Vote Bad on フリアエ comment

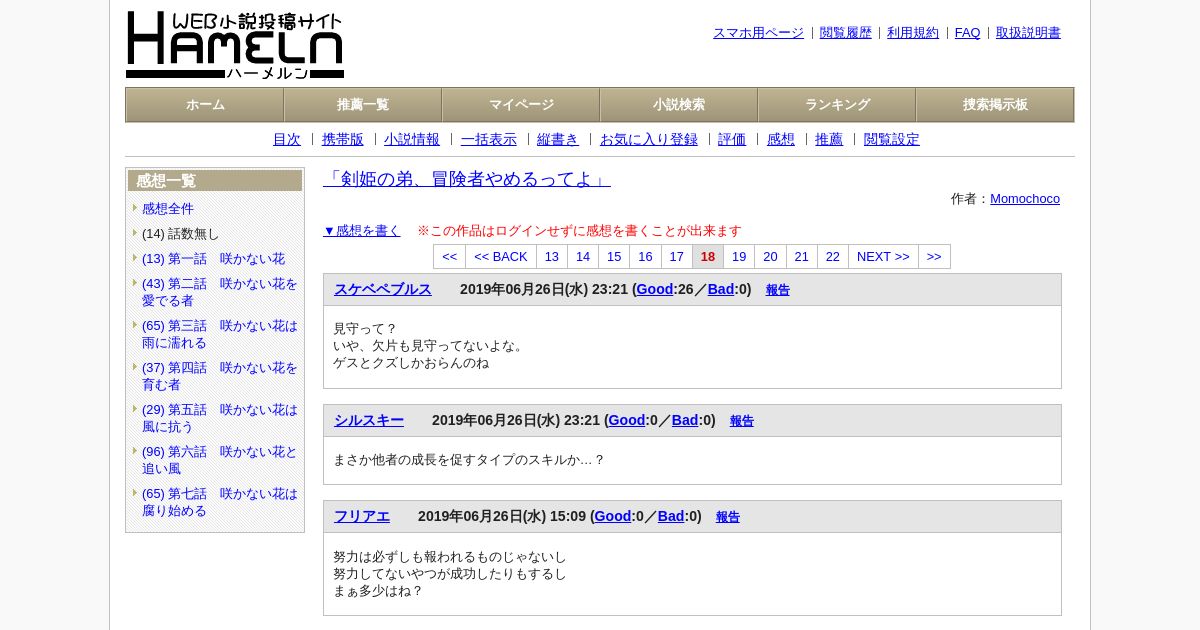(671, 516)
